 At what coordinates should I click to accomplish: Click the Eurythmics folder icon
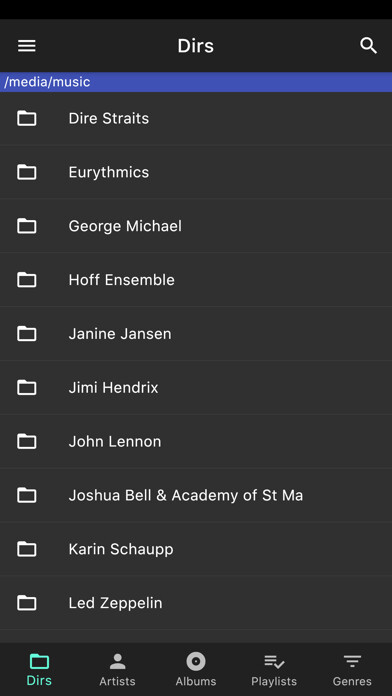(27, 172)
